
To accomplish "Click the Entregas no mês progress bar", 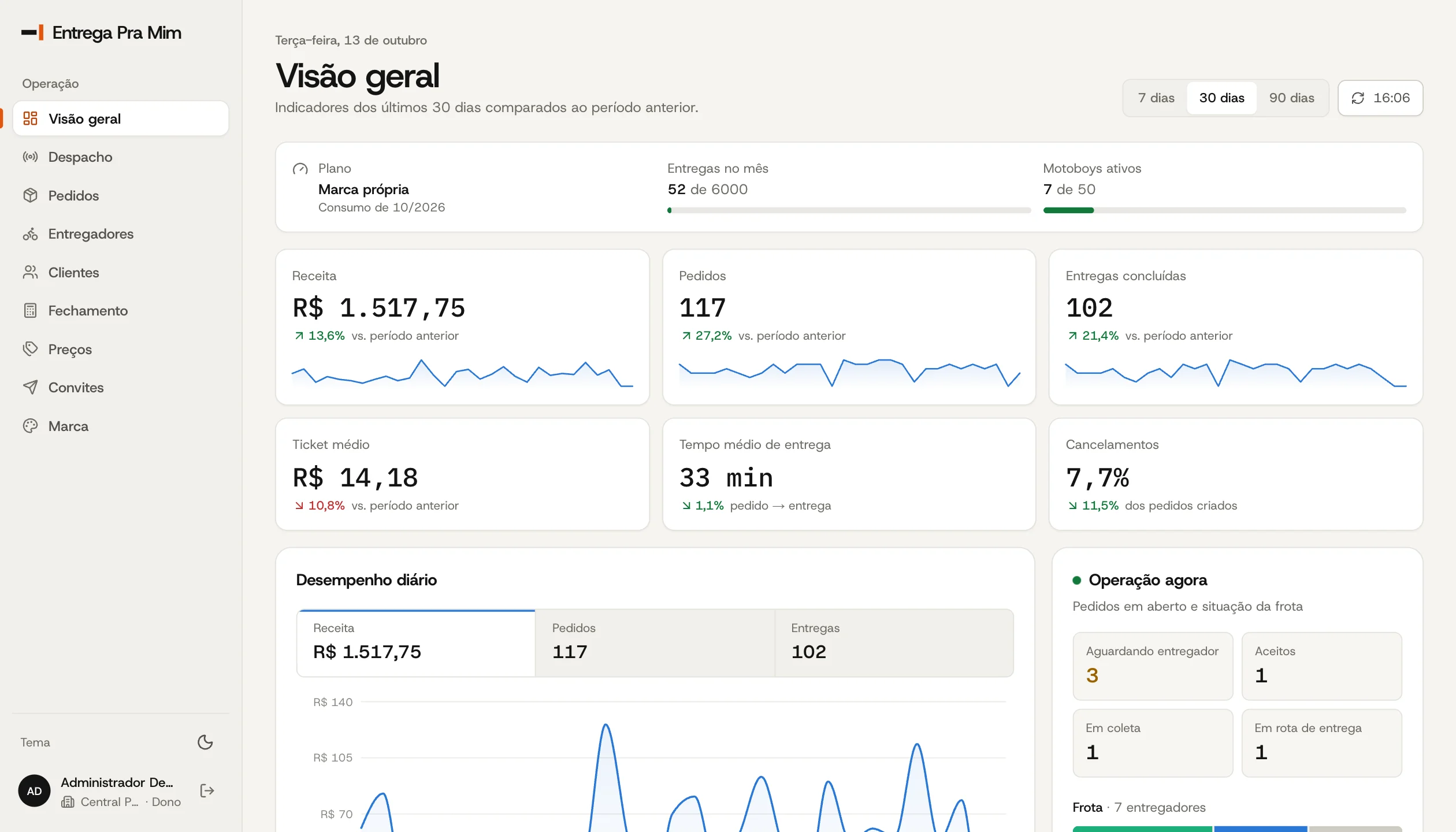I will (x=849, y=210).
